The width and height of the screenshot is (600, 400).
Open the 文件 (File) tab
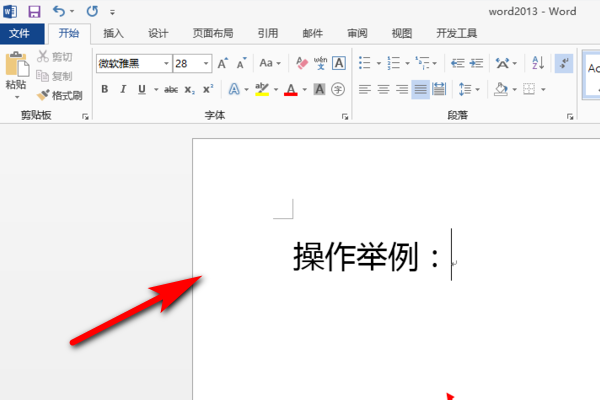tap(20, 33)
